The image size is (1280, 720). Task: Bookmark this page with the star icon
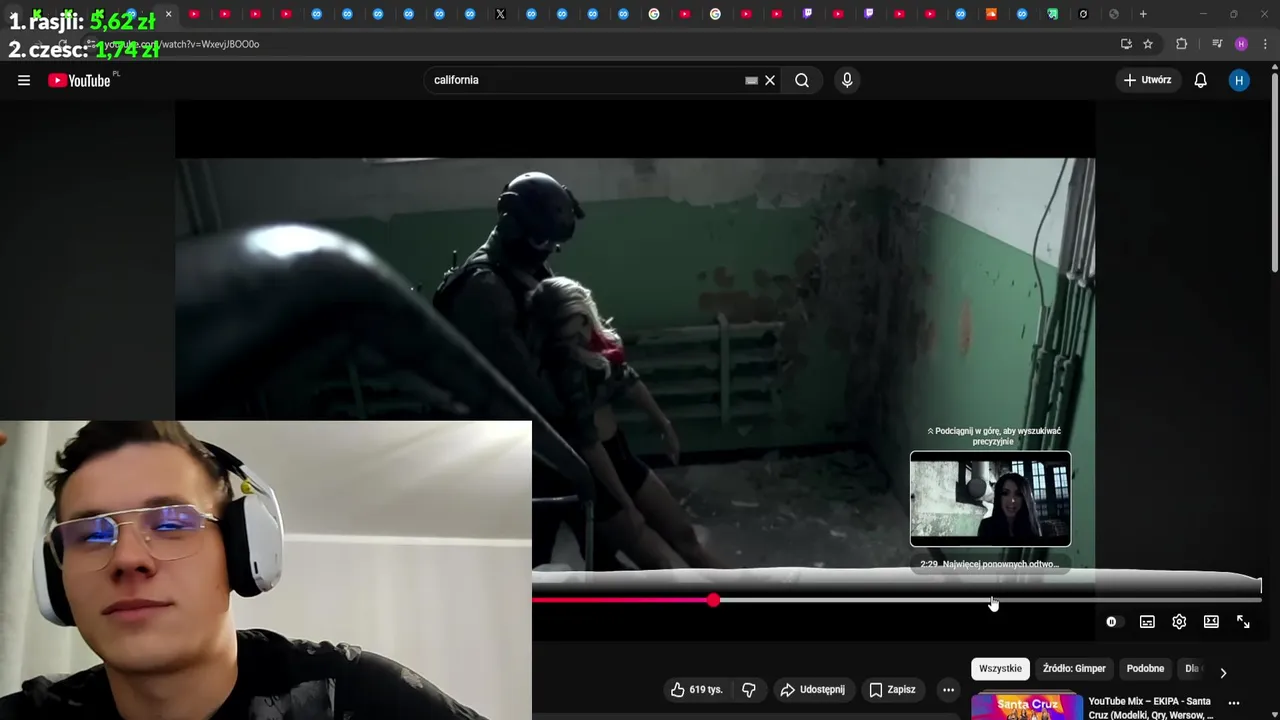1148,44
